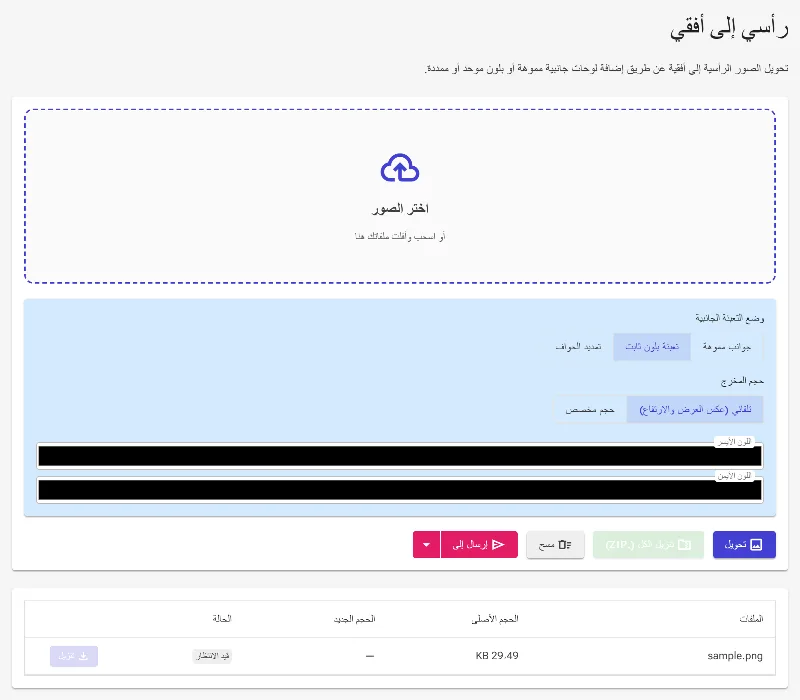Click the download button for sample.png

pyautogui.click(x=74, y=656)
